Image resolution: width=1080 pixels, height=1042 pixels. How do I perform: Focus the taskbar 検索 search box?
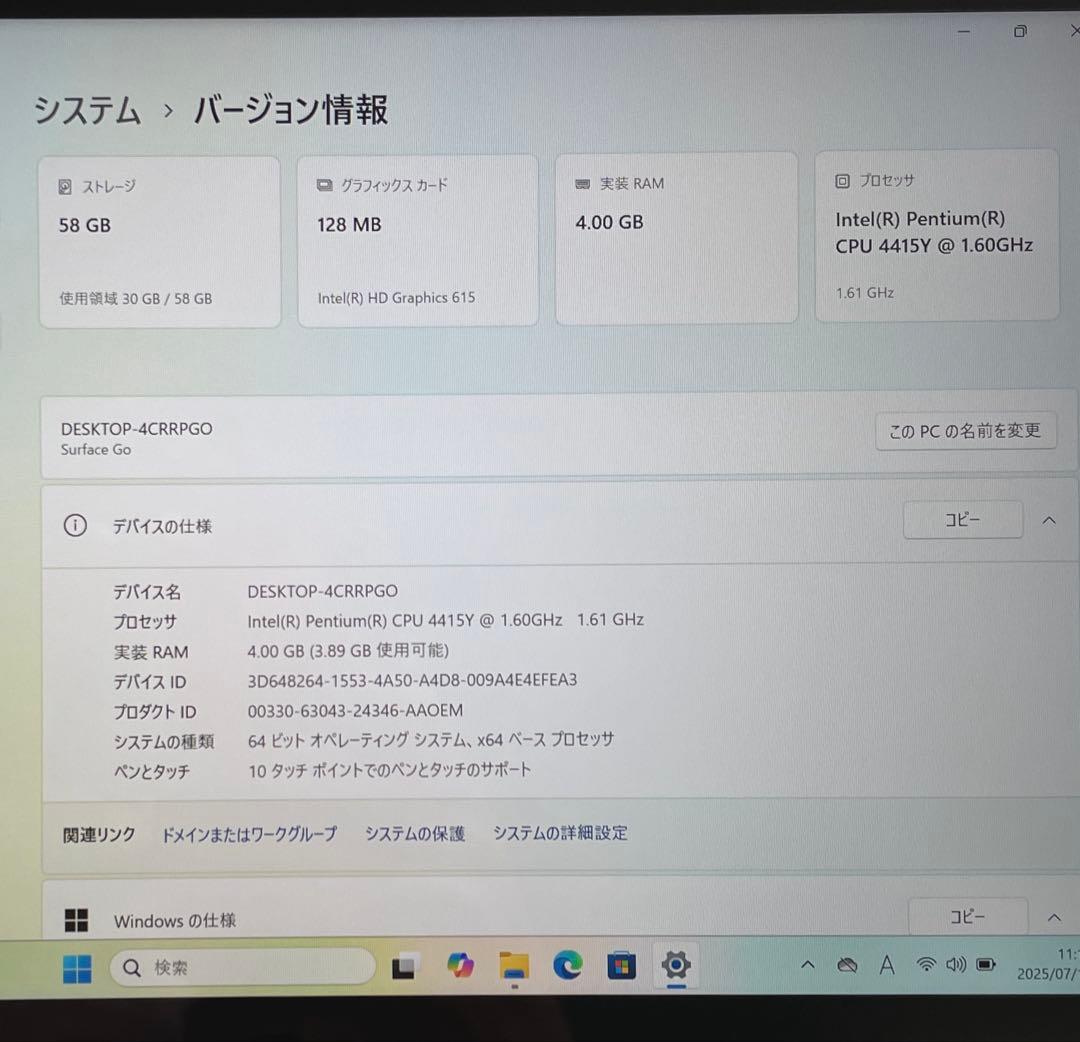[x=242, y=968]
